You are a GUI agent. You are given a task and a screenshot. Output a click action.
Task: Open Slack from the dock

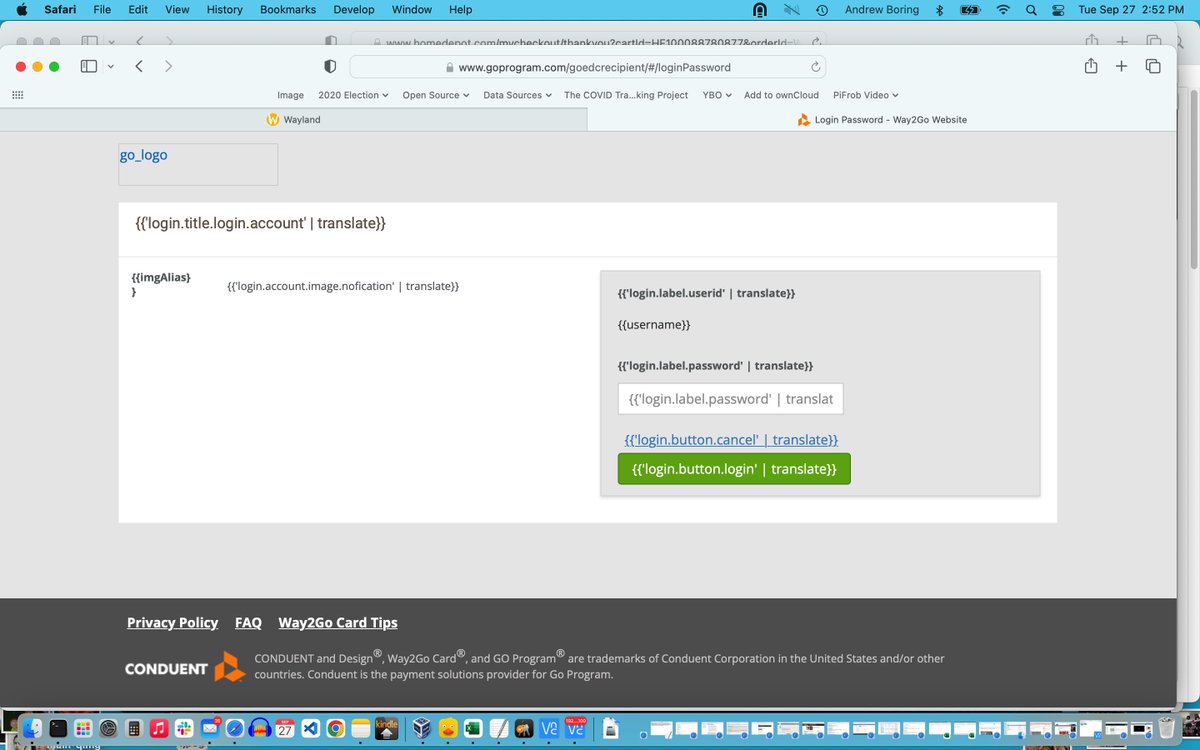tap(184, 728)
